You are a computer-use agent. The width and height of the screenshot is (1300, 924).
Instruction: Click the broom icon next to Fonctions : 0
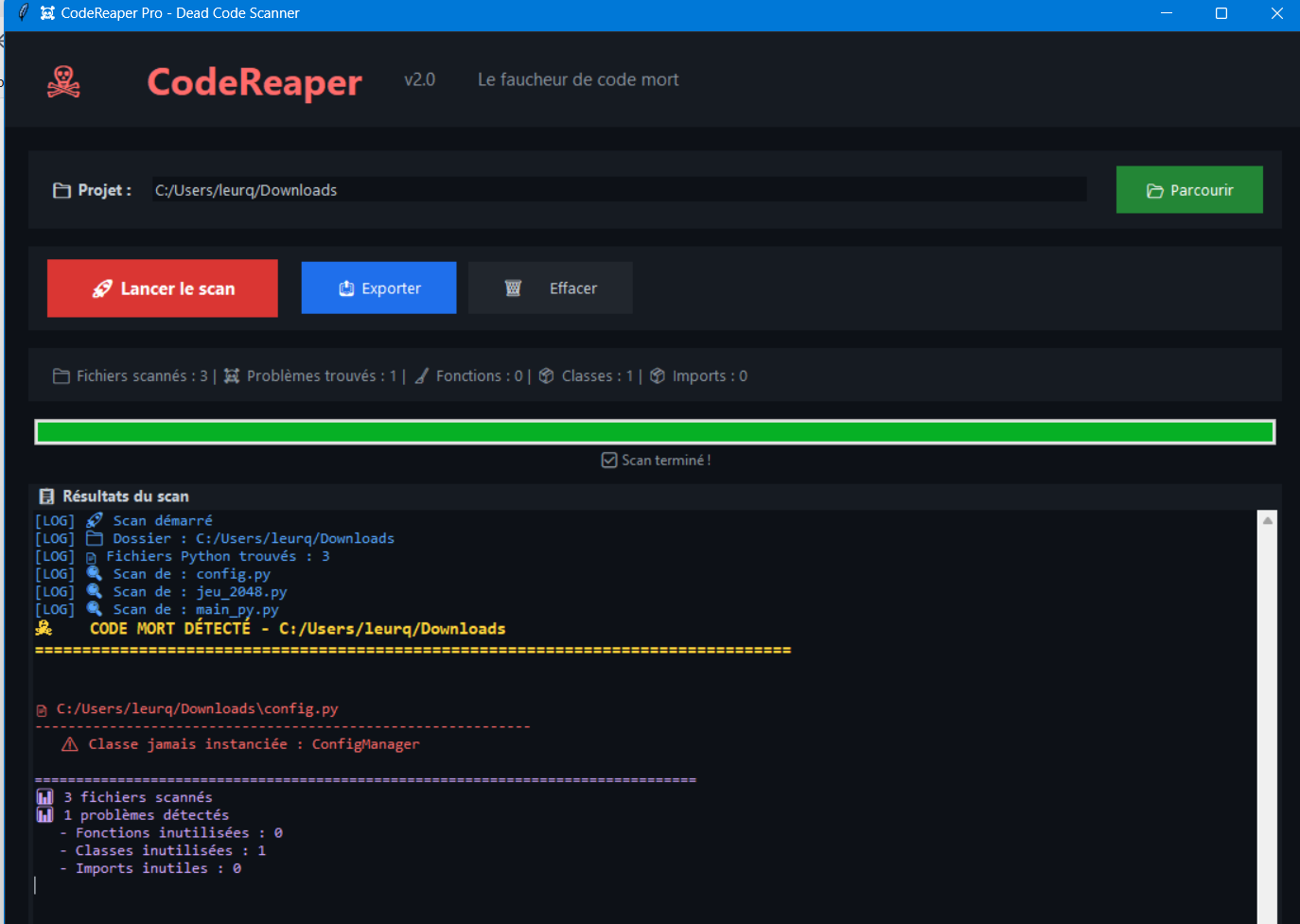[422, 376]
